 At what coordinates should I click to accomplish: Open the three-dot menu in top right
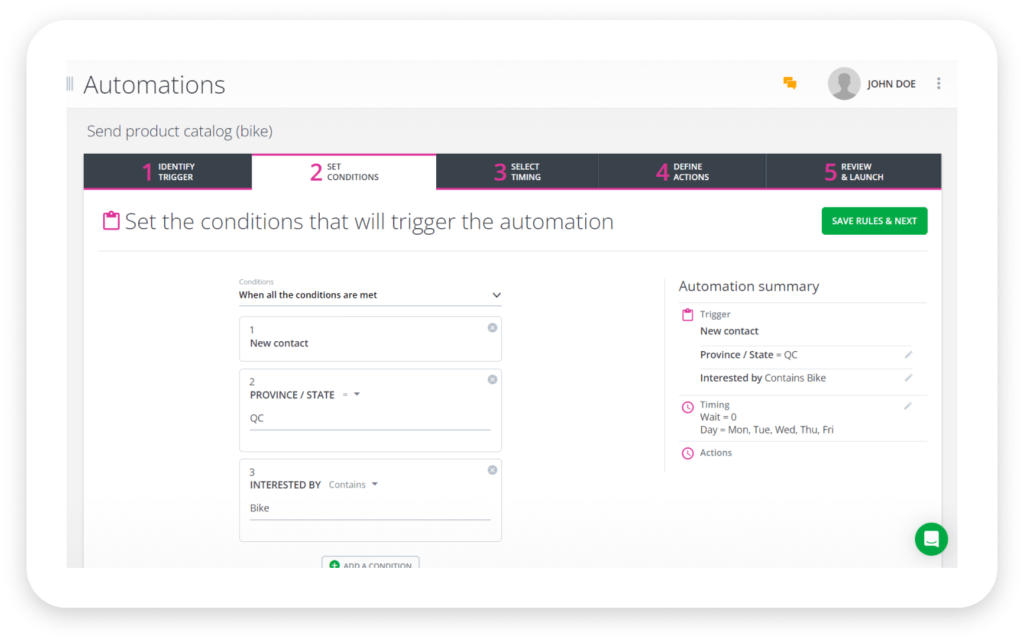click(938, 84)
